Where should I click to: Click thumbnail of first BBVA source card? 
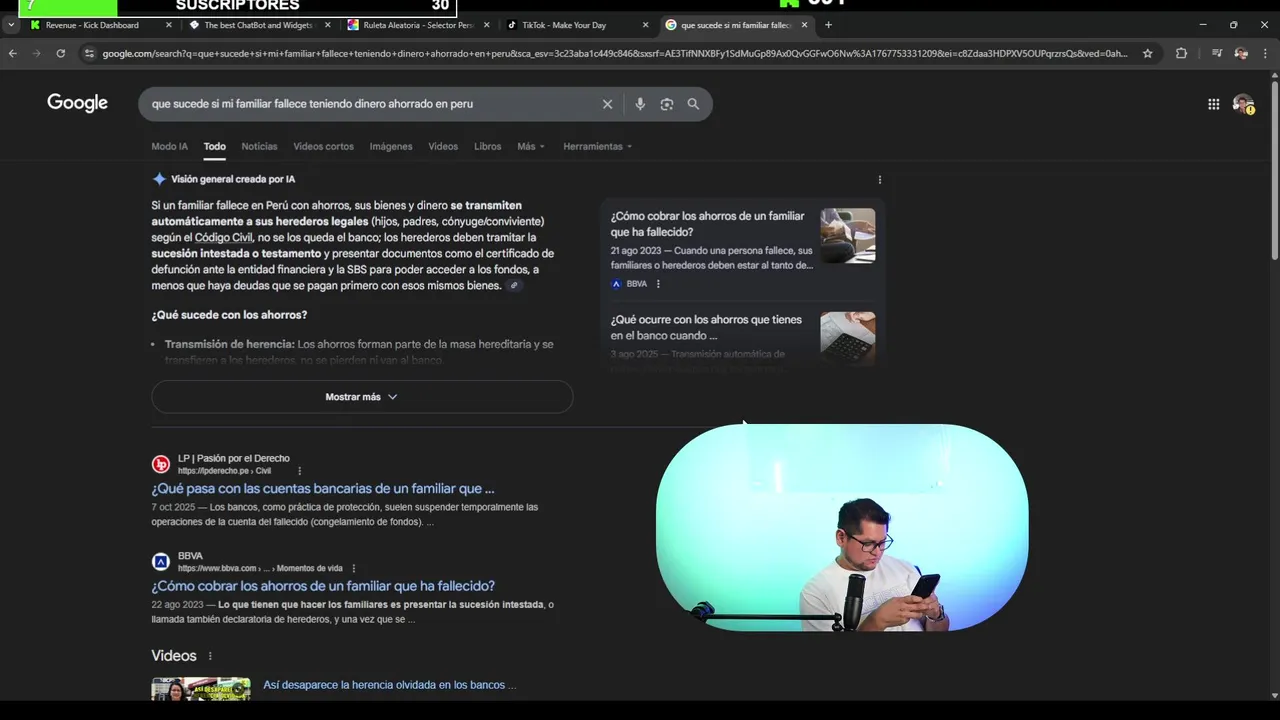pos(848,236)
